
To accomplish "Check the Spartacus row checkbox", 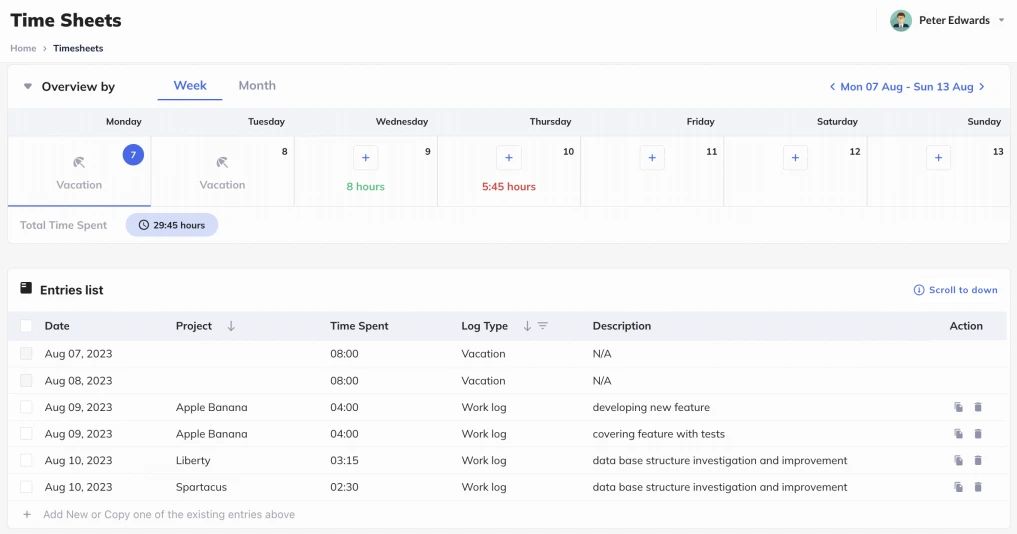I will pos(26,487).
